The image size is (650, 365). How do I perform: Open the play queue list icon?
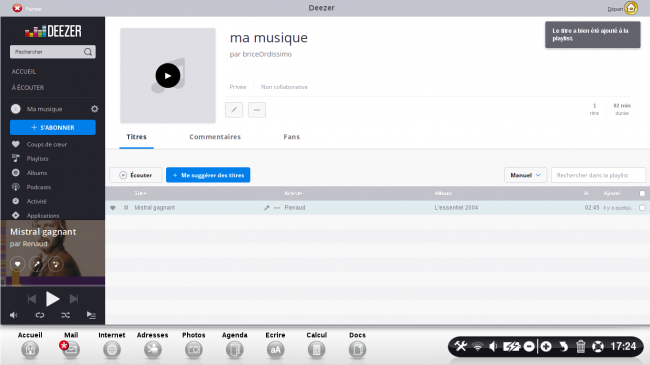click(x=91, y=315)
